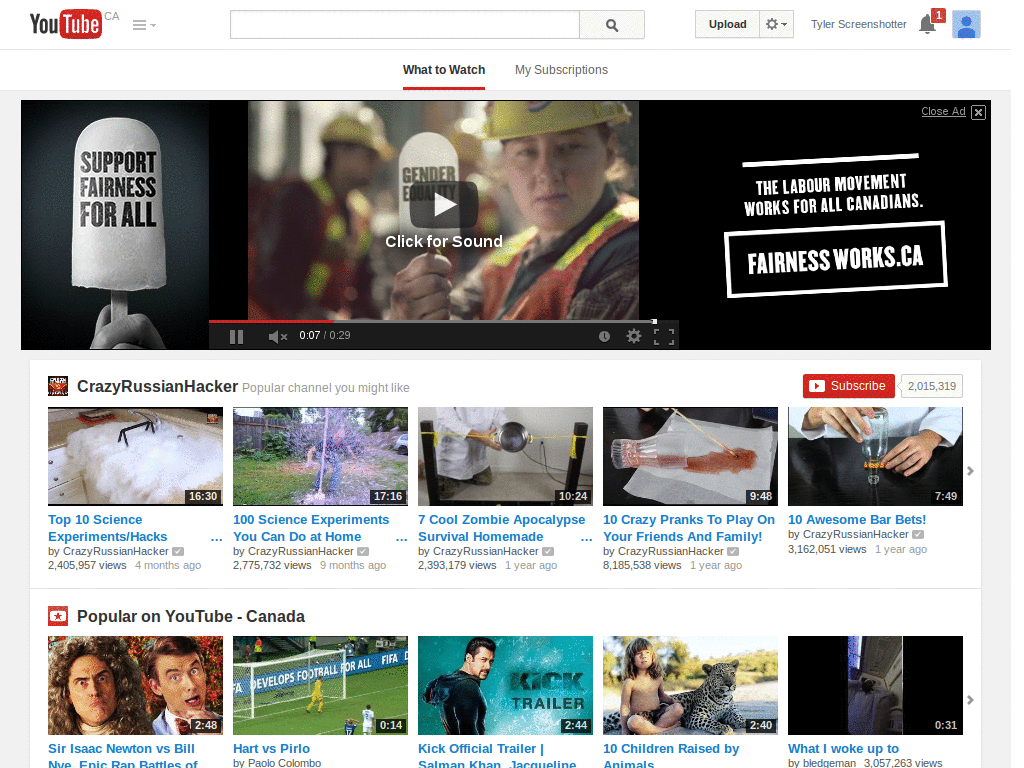Click What I woke up to title
This screenshot has height=768, width=1024.
pyautogui.click(x=844, y=749)
